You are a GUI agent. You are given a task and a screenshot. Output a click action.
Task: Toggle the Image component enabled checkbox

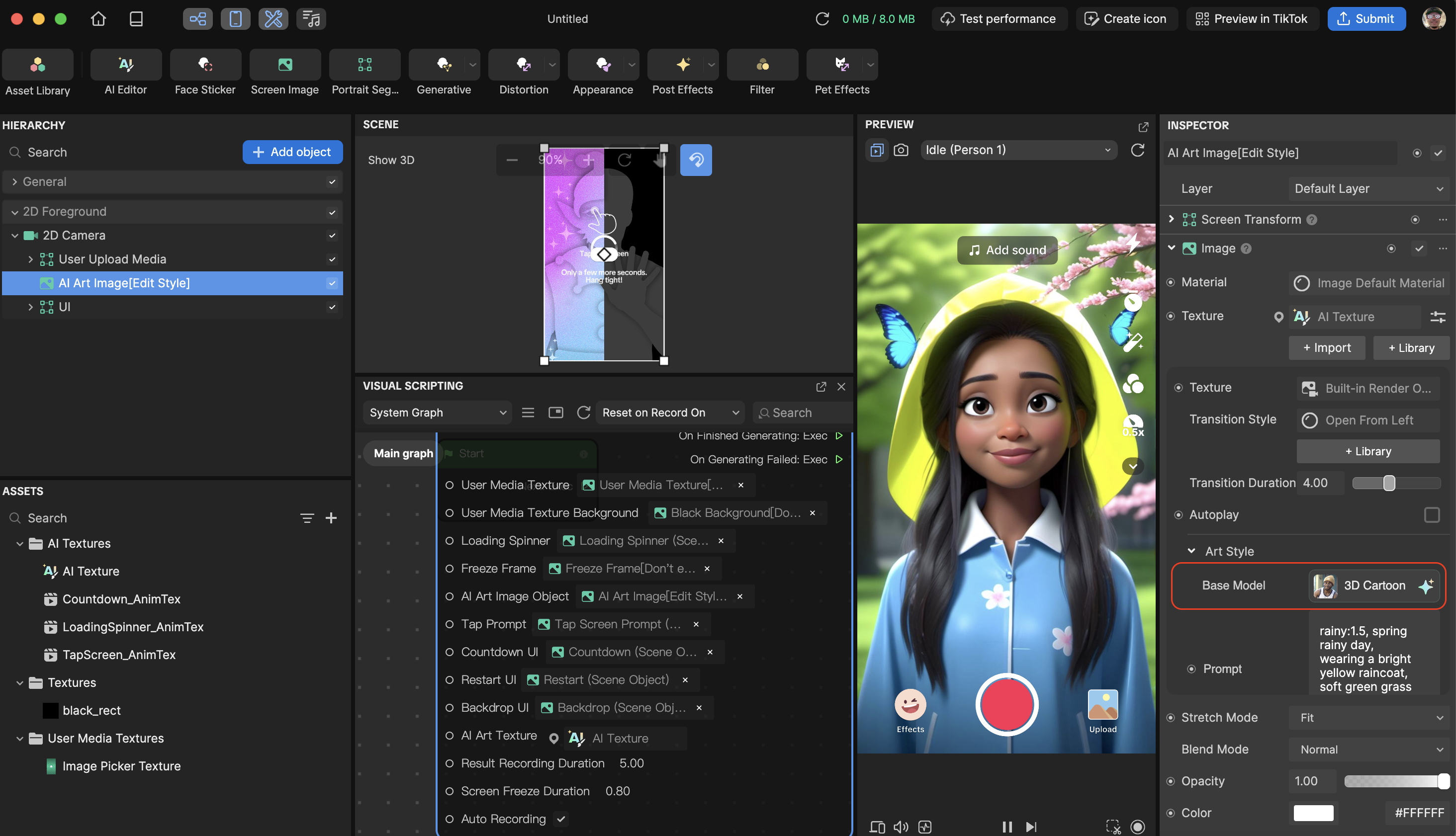tap(1419, 249)
